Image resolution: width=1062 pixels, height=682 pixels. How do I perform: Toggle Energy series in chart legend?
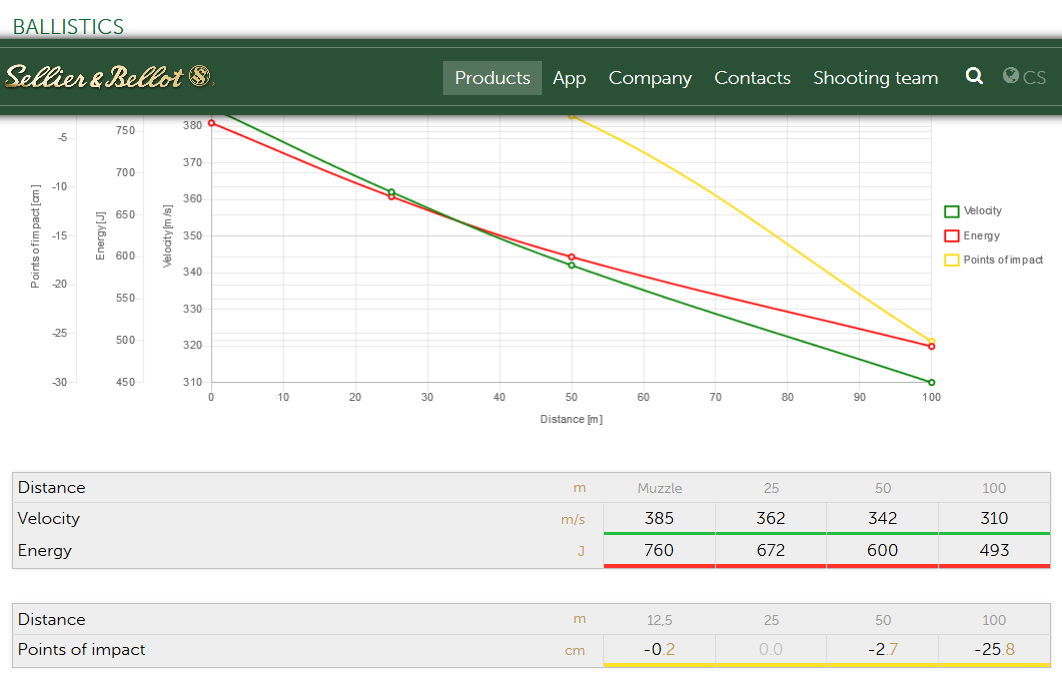coord(981,236)
